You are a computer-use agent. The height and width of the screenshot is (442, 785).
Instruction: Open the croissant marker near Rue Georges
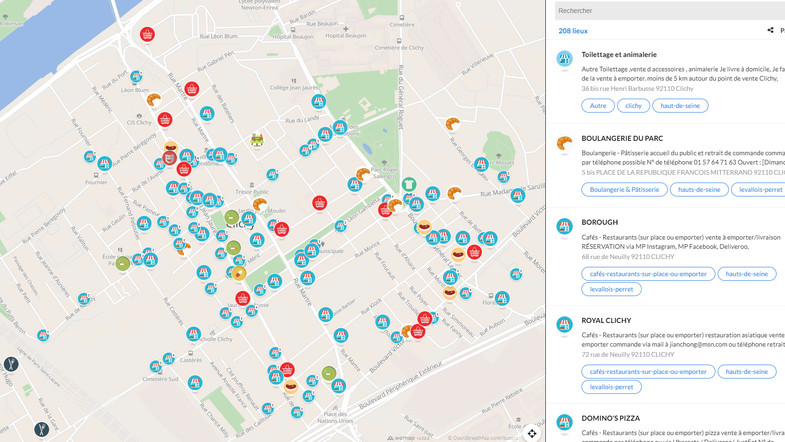pyautogui.click(x=453, y=123)
